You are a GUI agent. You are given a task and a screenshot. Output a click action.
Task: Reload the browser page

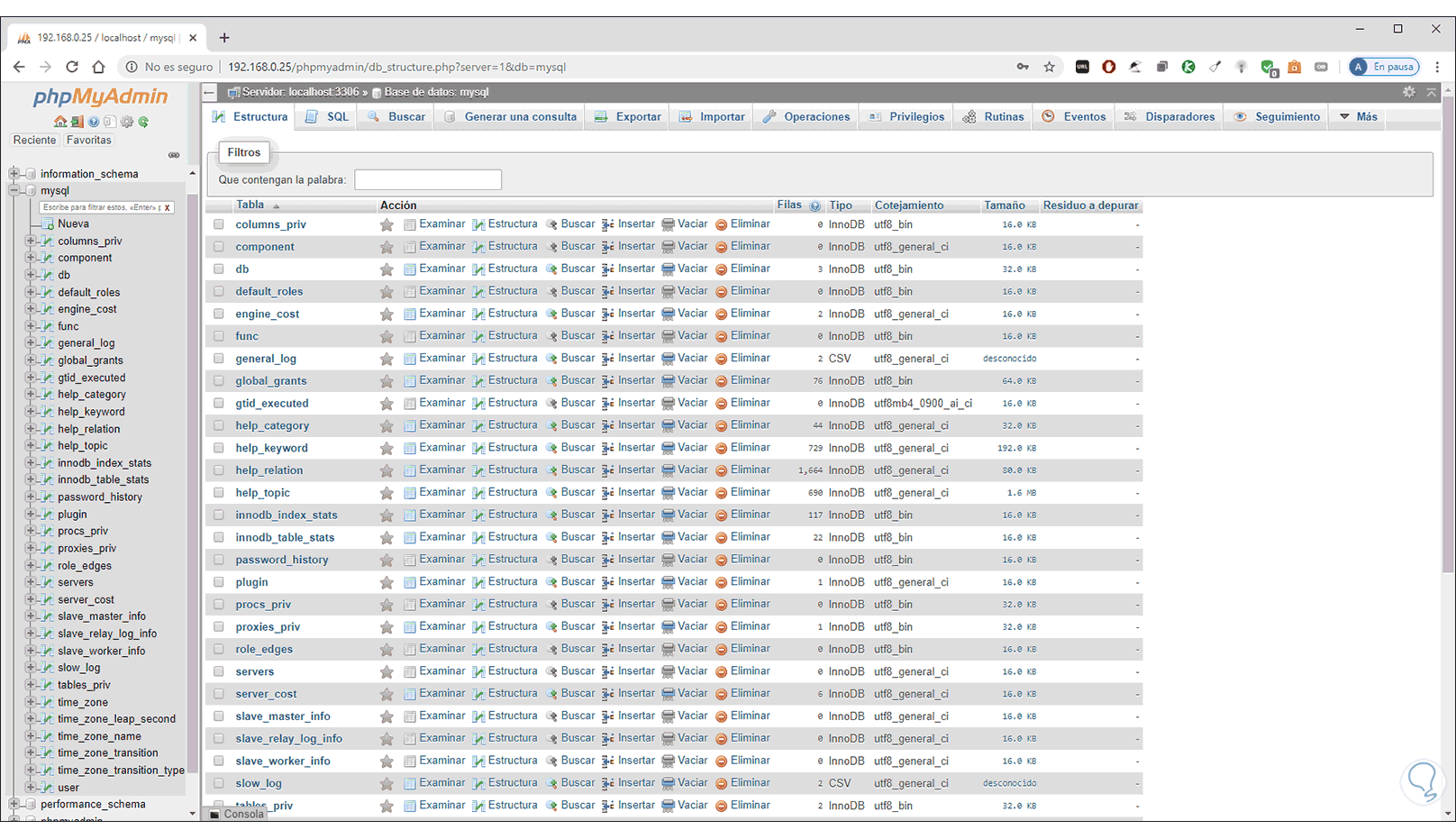72,67
